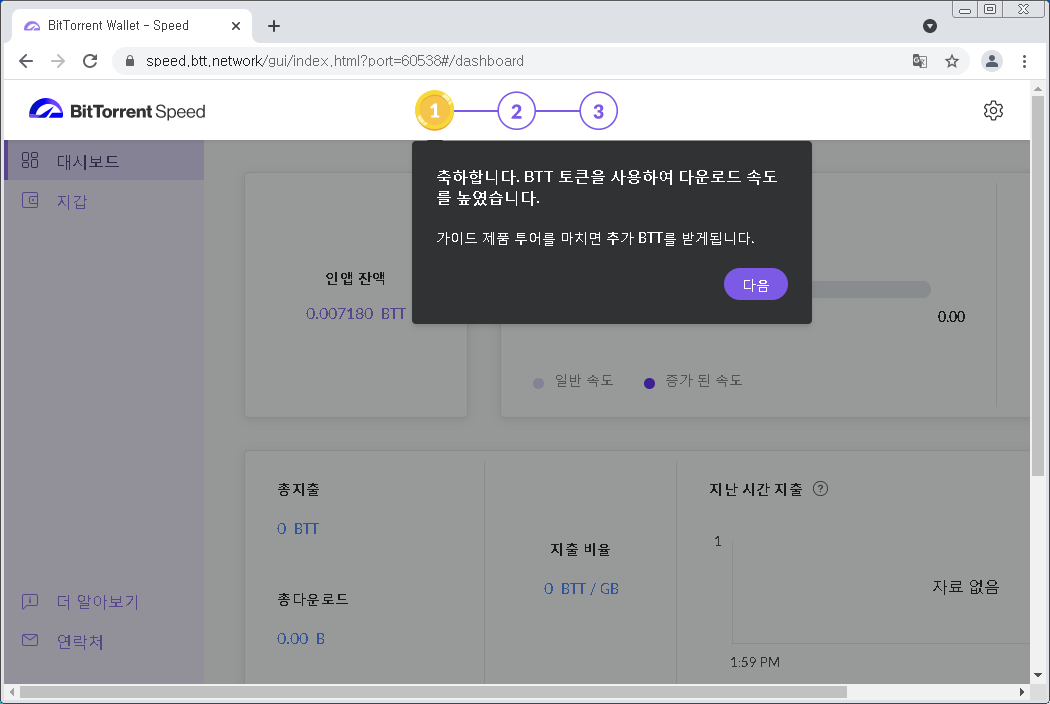This screenshot has width=1050, height=704.
Task: Open 연락처 in sidebar
Action: (104, 641)
